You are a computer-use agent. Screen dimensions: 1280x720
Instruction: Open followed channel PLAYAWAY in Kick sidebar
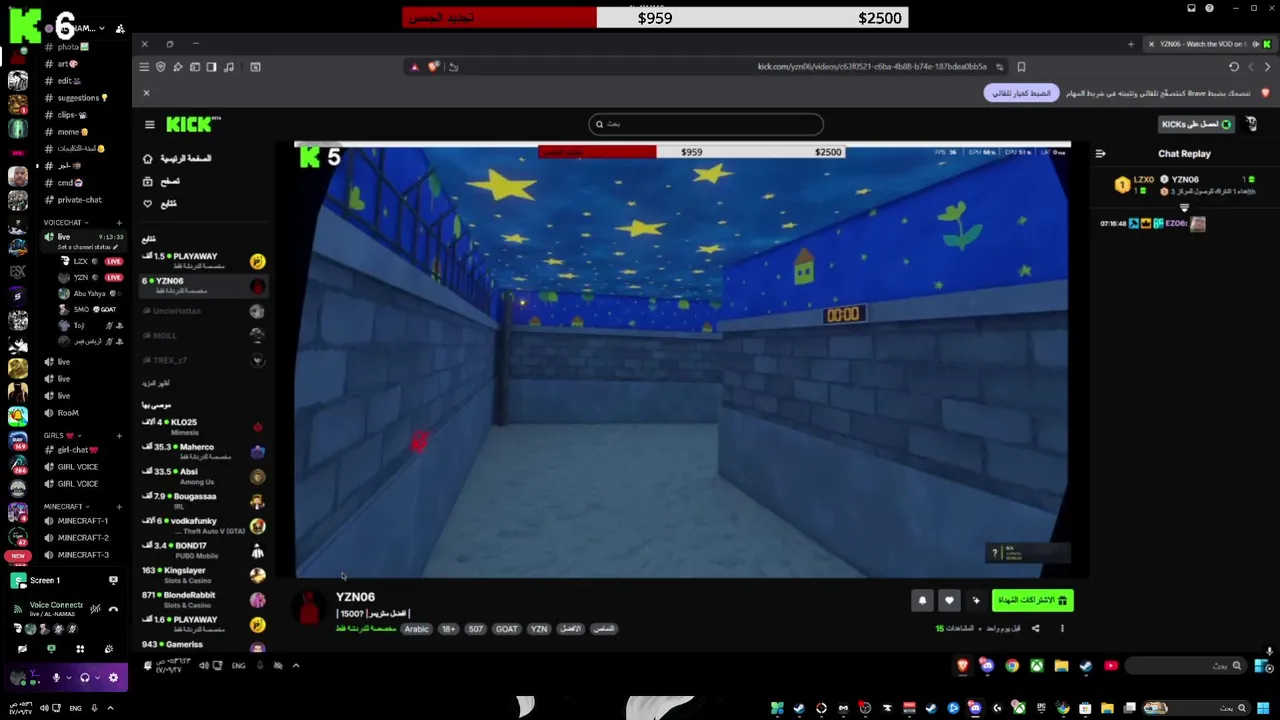coord(203,261)
